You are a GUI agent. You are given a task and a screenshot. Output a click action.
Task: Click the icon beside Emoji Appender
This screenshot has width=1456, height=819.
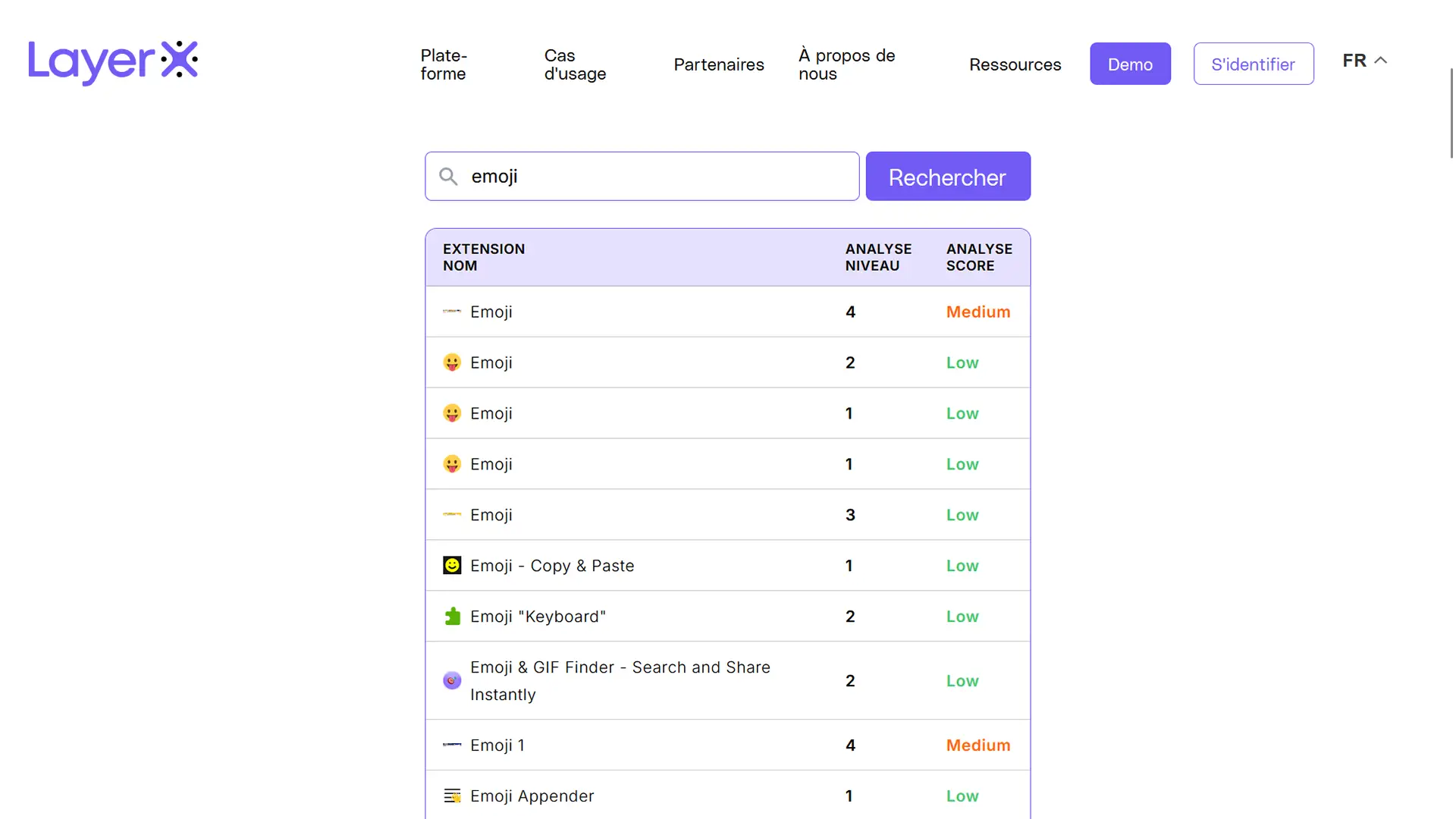452,796
